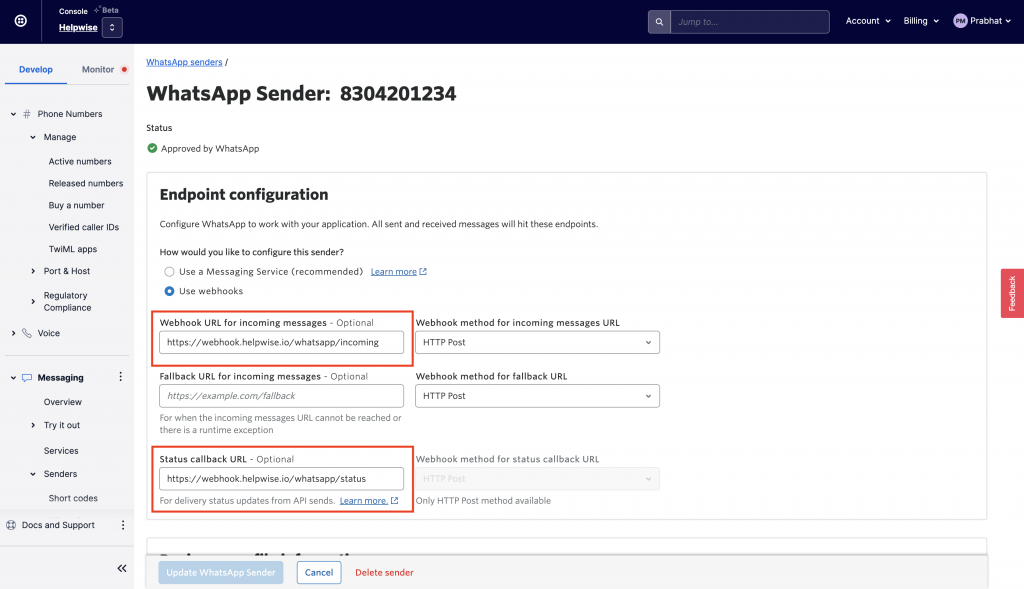This screenshot has width=1024, height=589.
Task: Open Docs and Support three-dot menu
Action: click(x=123, y=525)
